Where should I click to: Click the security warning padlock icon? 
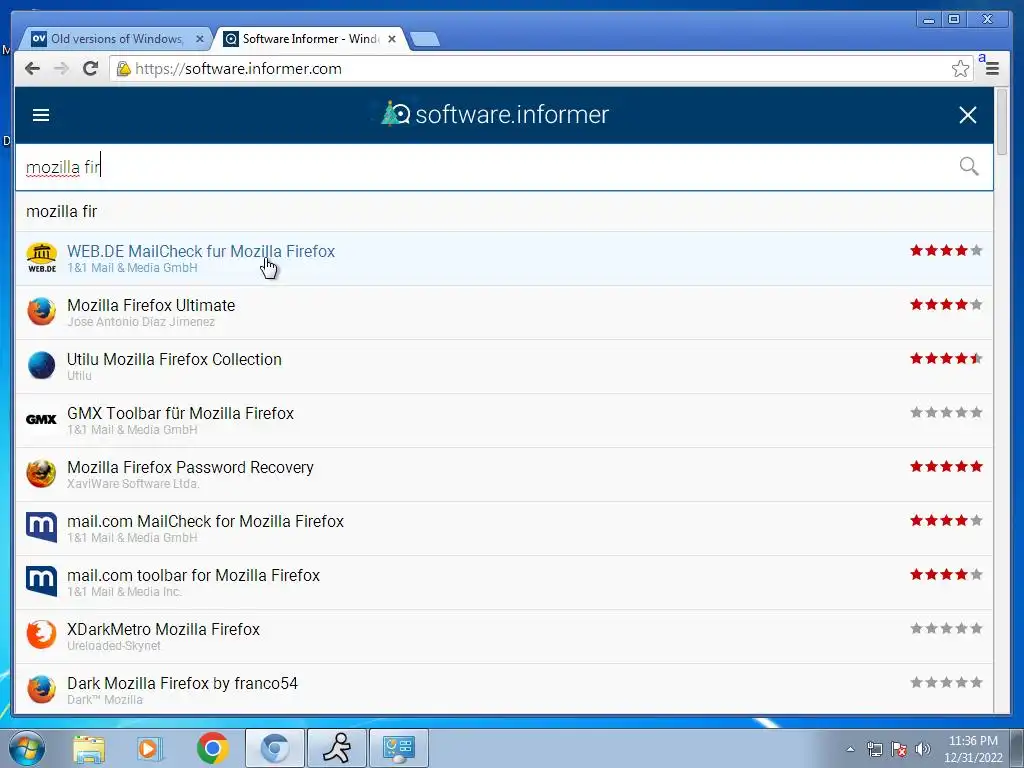coord(123,69)
